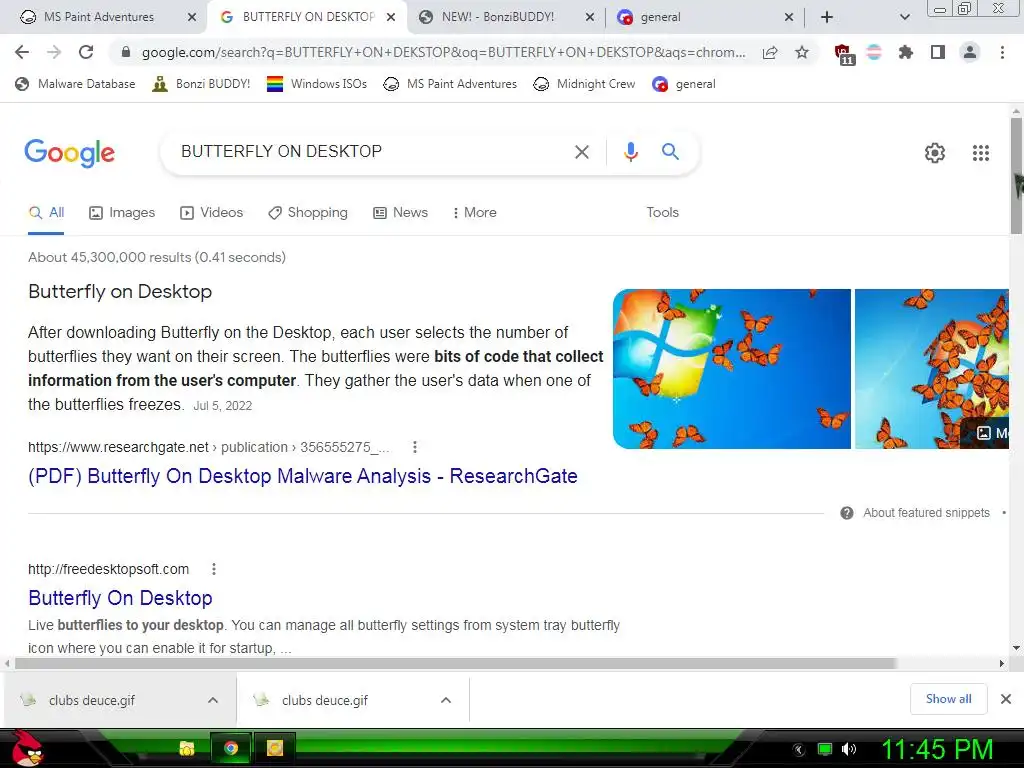Click the vertical scrollbar thumb
Viewport: 1024px width, 768px height.
click(1016, 175)
